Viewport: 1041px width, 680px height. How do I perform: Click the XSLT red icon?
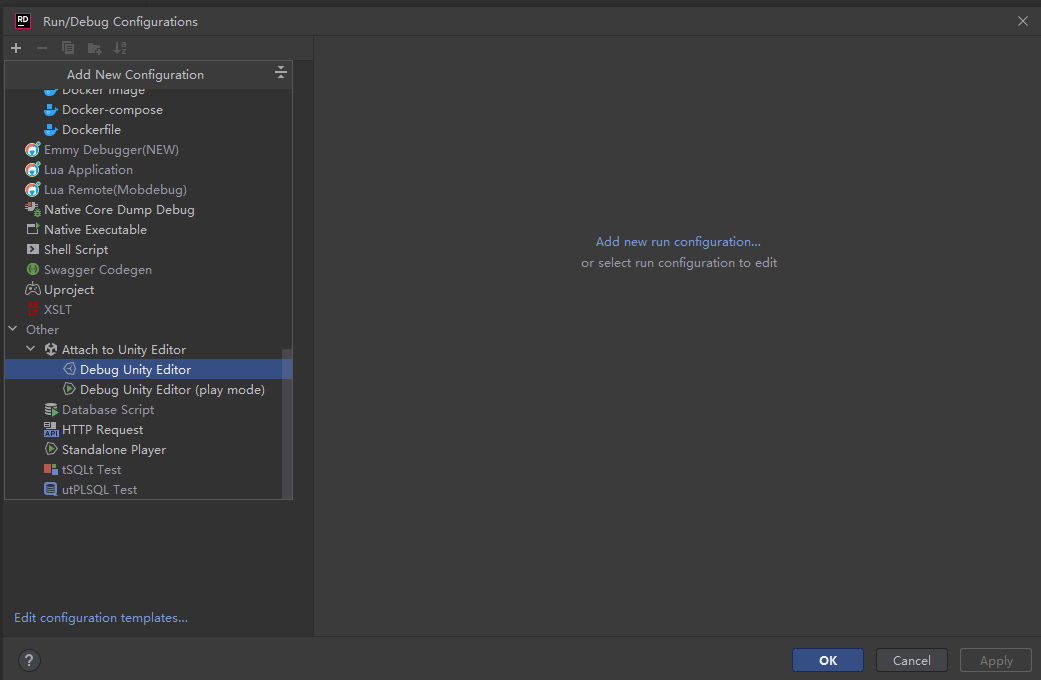pyautogui.click(x=33, y=309)
